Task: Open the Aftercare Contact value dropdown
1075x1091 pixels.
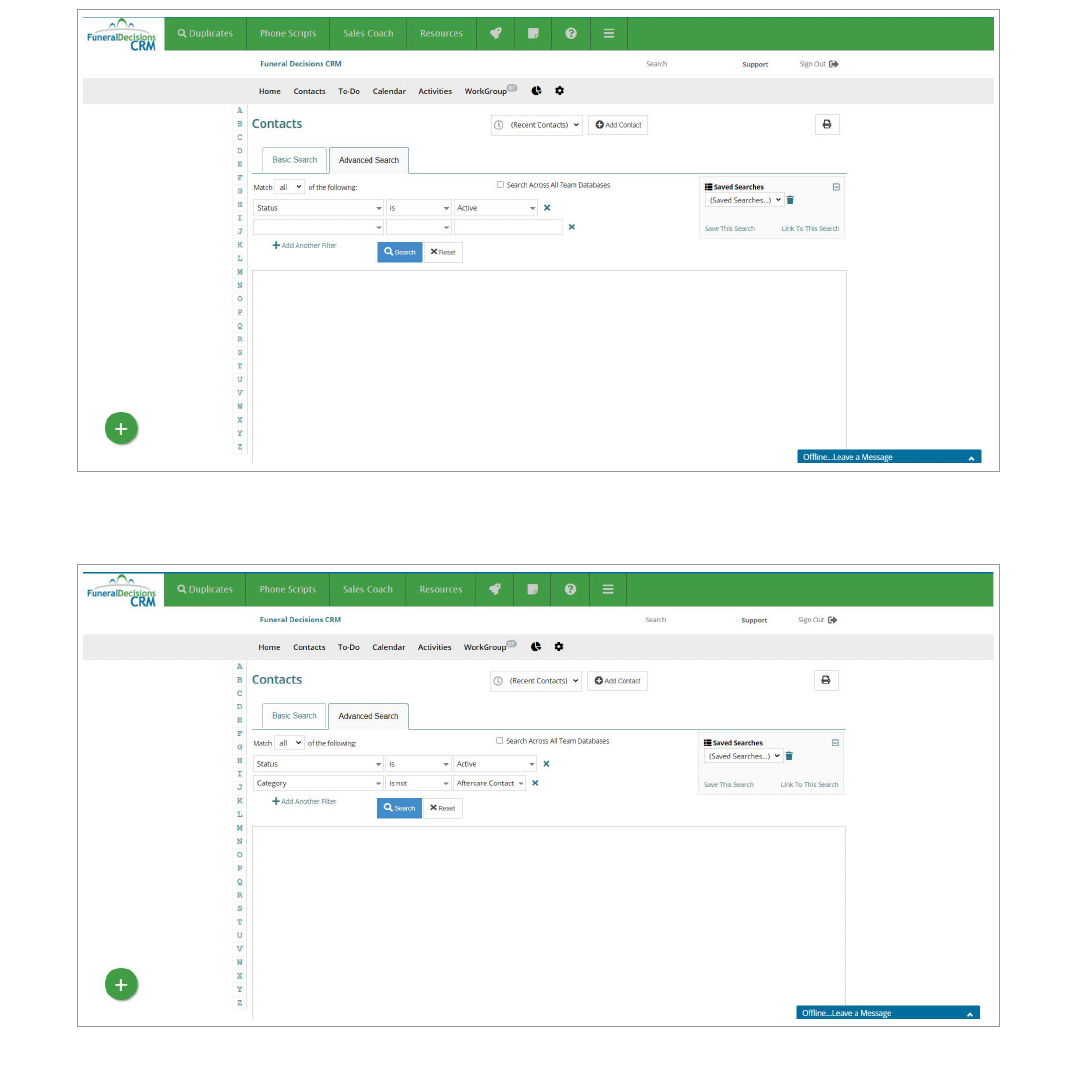Action: (x=490, y=783)
